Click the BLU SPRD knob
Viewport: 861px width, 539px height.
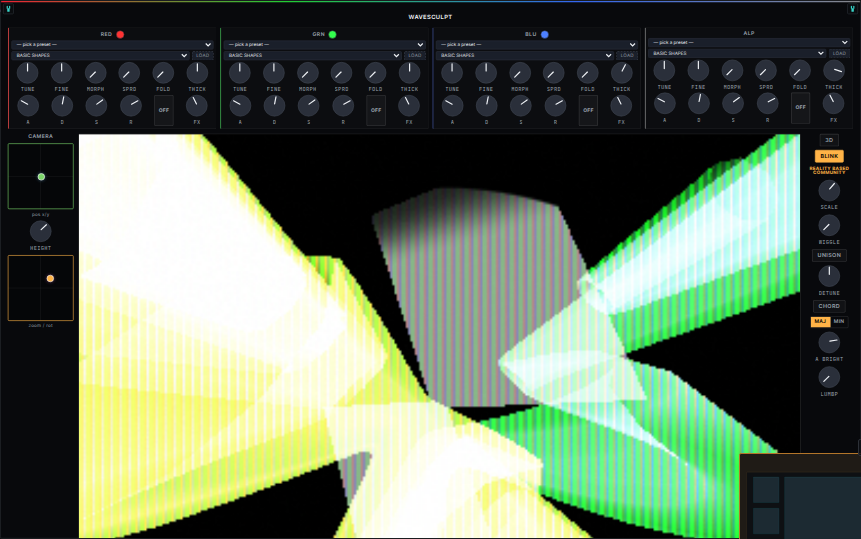click(x=554, y=73)
